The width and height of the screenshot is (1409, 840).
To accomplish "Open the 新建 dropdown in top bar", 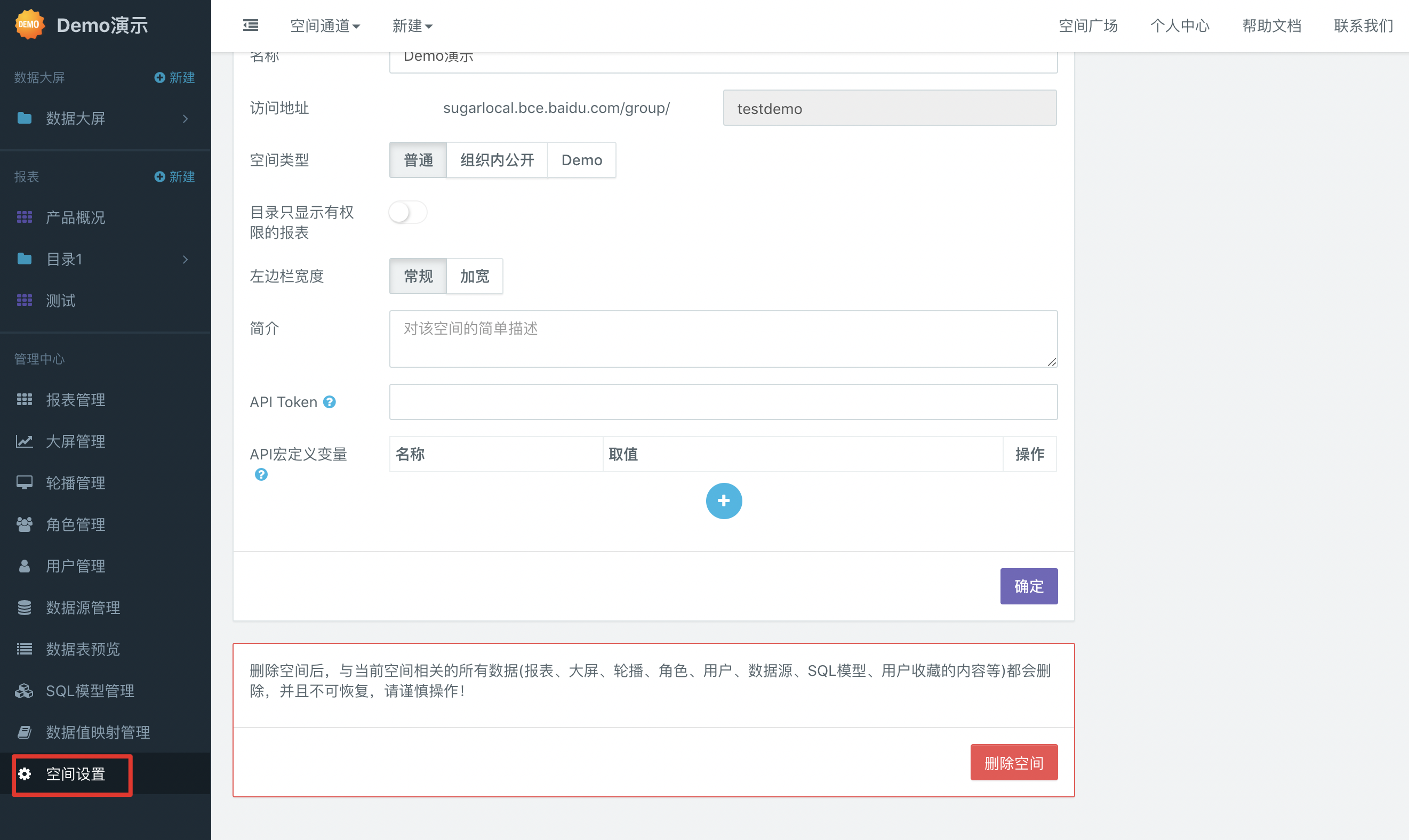I will tap(412, 26).
